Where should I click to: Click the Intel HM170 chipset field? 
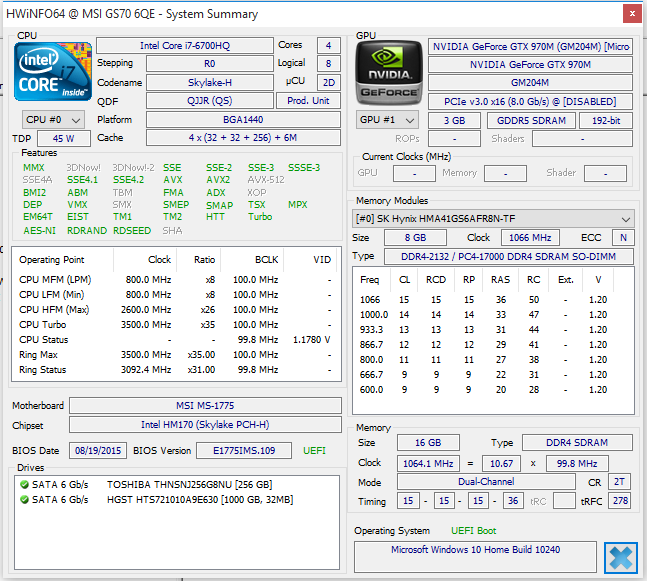coord(205,425)
